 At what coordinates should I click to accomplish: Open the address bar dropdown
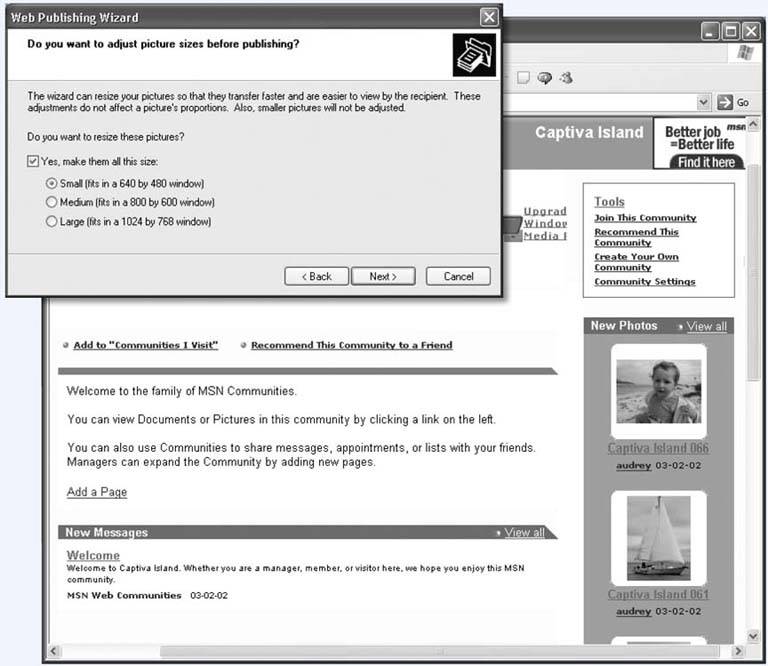(x=704, y=102)
